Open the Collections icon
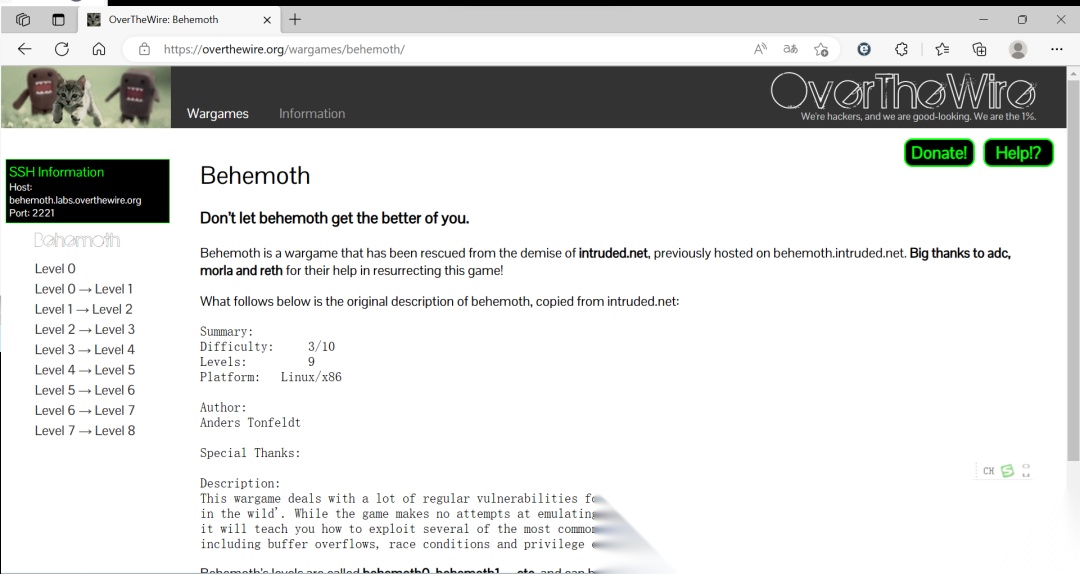The image size is (1080, 574). click(979, 49)
